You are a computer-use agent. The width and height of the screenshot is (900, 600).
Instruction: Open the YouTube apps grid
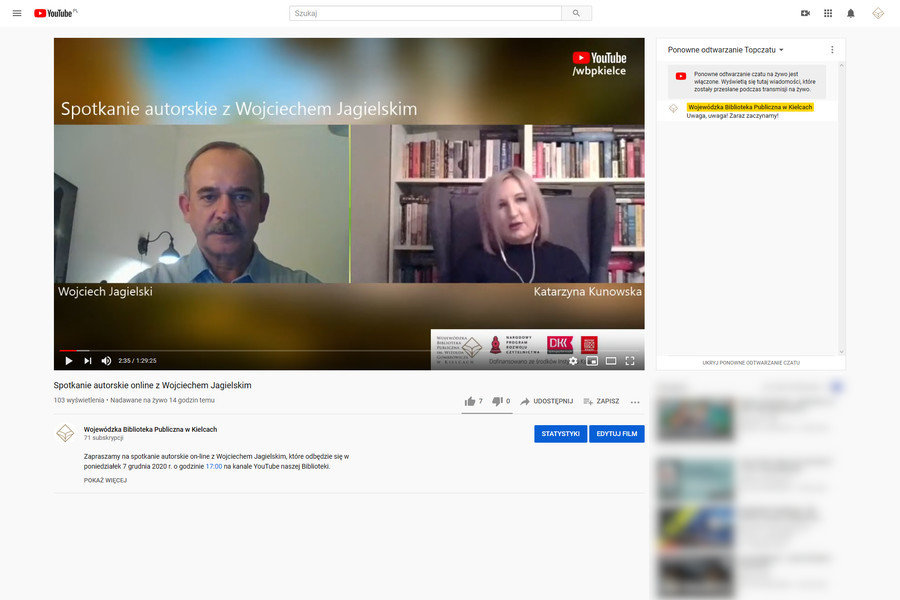tap(828, 13)
